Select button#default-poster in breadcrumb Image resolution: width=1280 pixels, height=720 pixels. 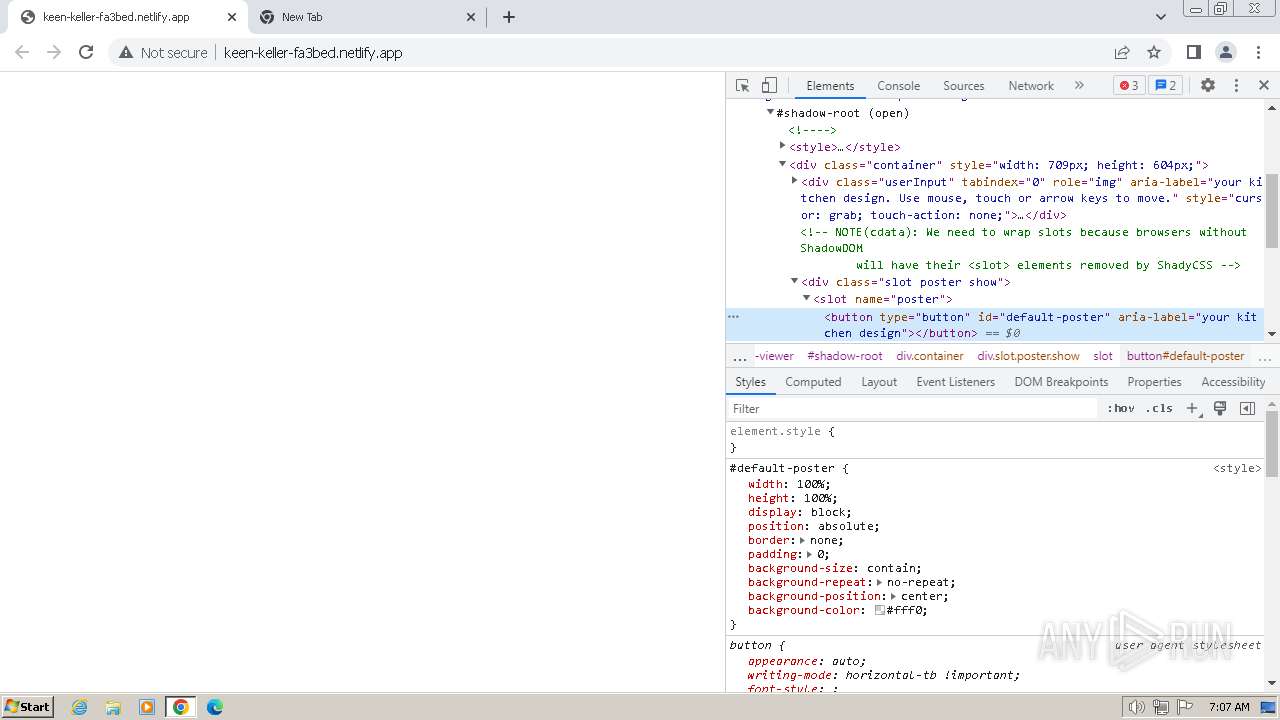tap(1186, 356)
